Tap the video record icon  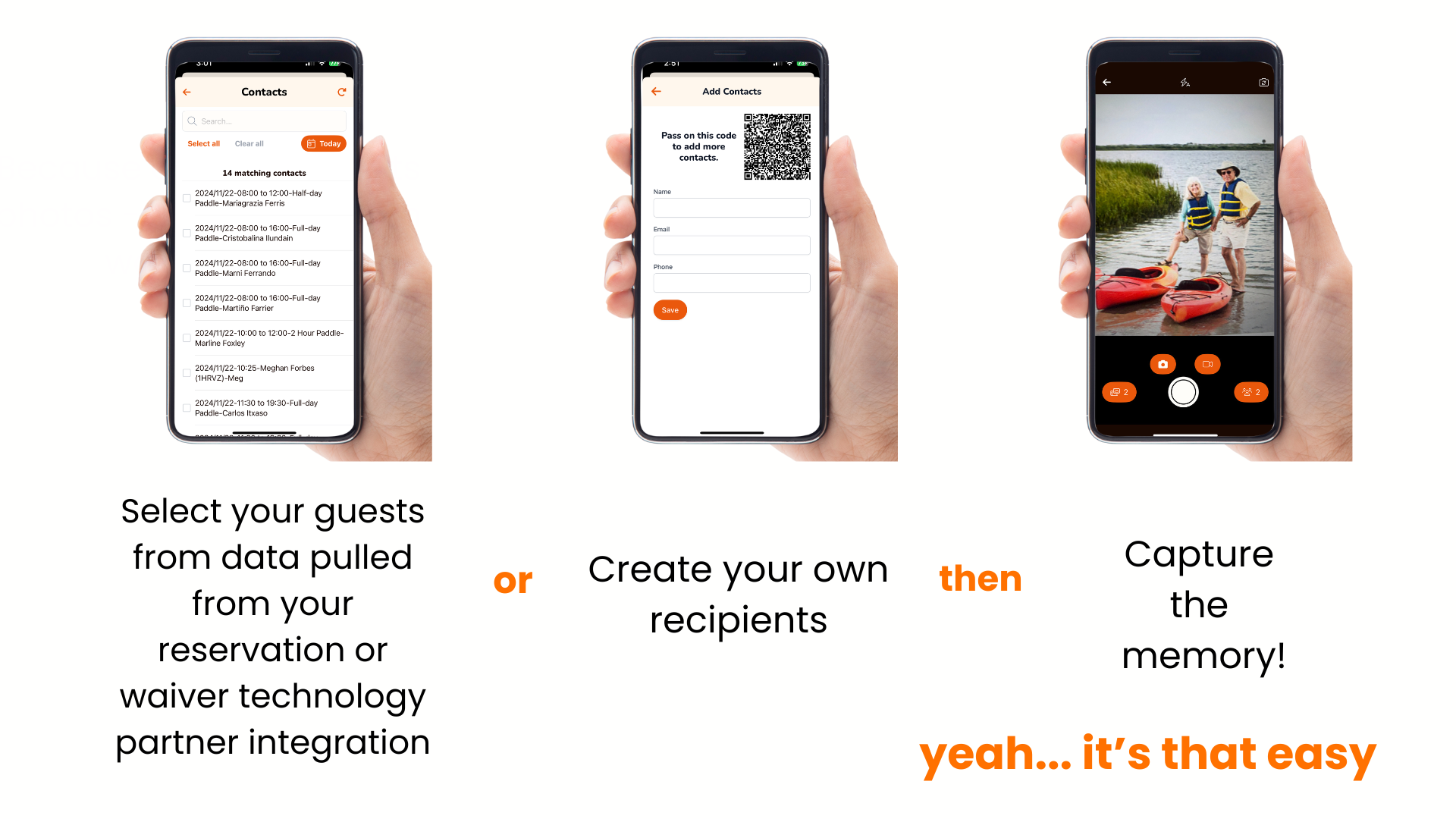point(1207,363)
